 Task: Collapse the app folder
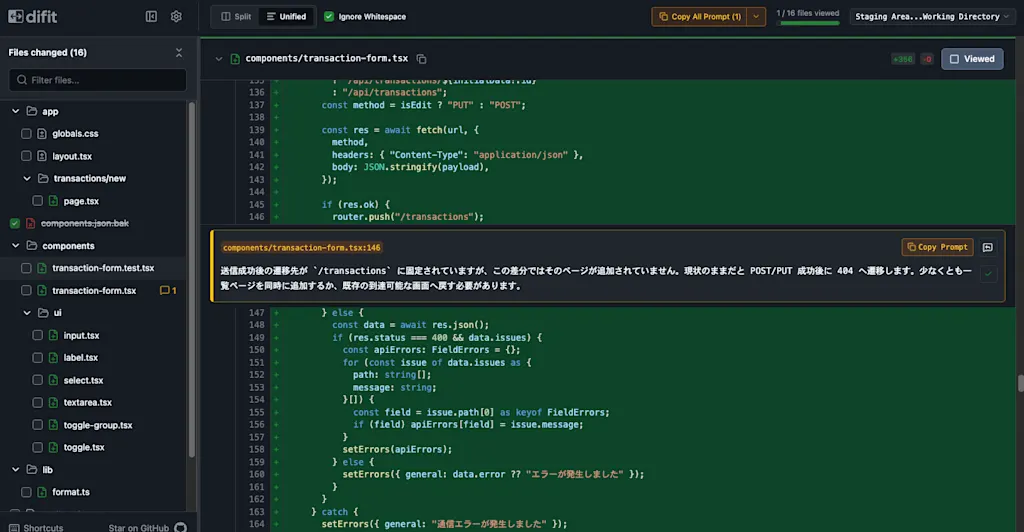pyautogui.click(x=16, y=112)
